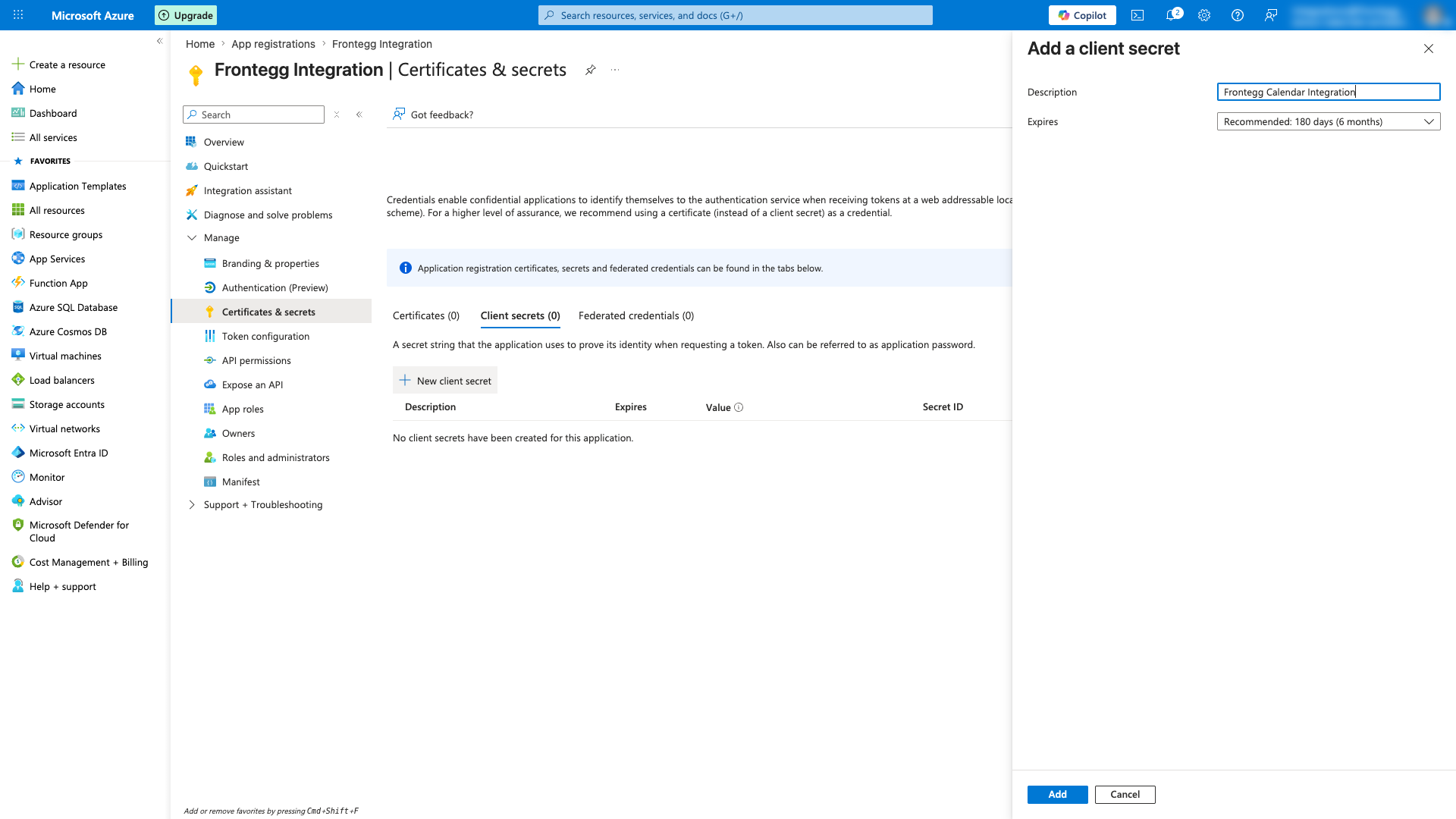
Task: Click the Upgrade button
Action: (186, 15)
